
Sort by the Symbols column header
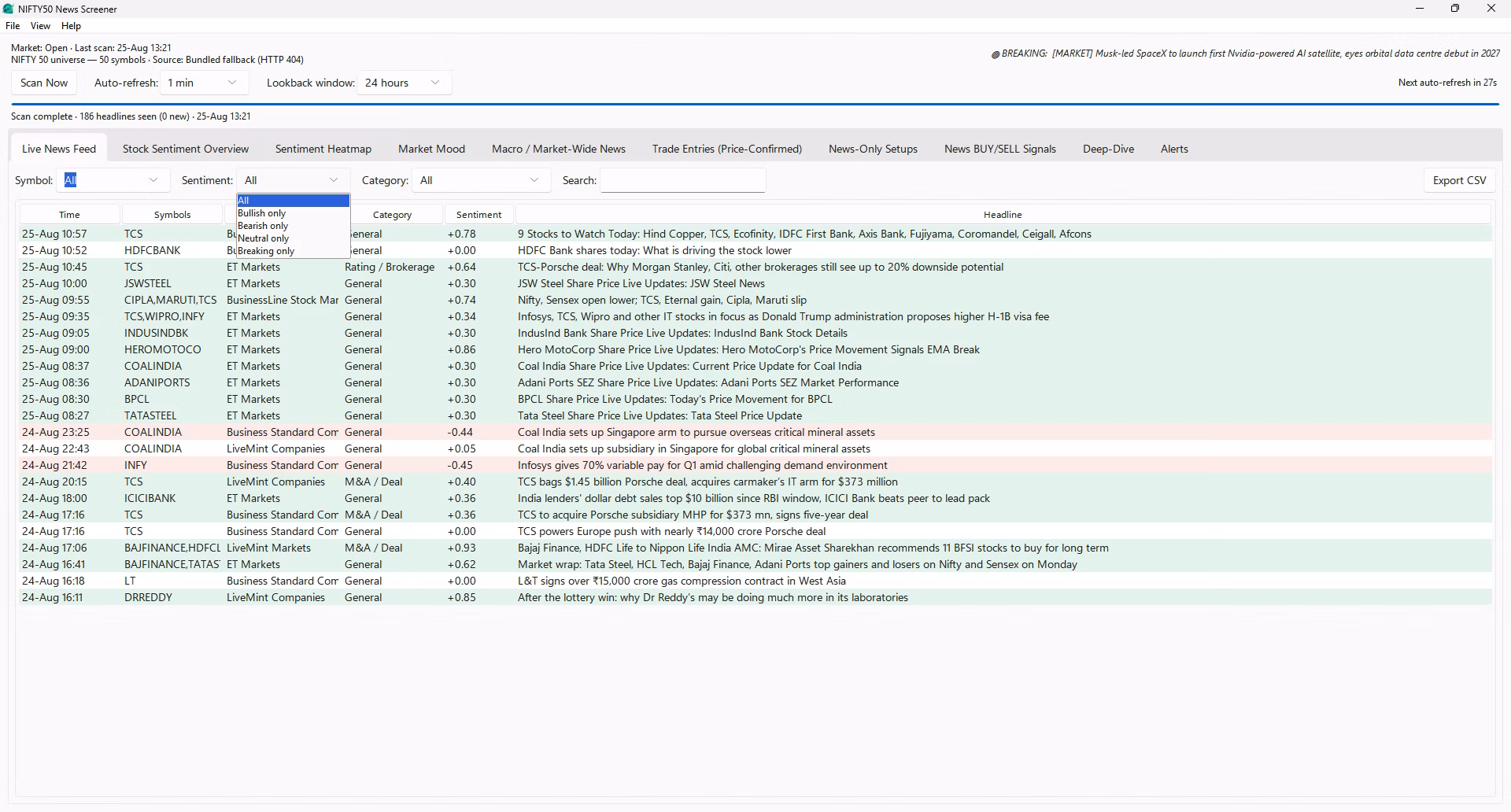tap(172, 214)
